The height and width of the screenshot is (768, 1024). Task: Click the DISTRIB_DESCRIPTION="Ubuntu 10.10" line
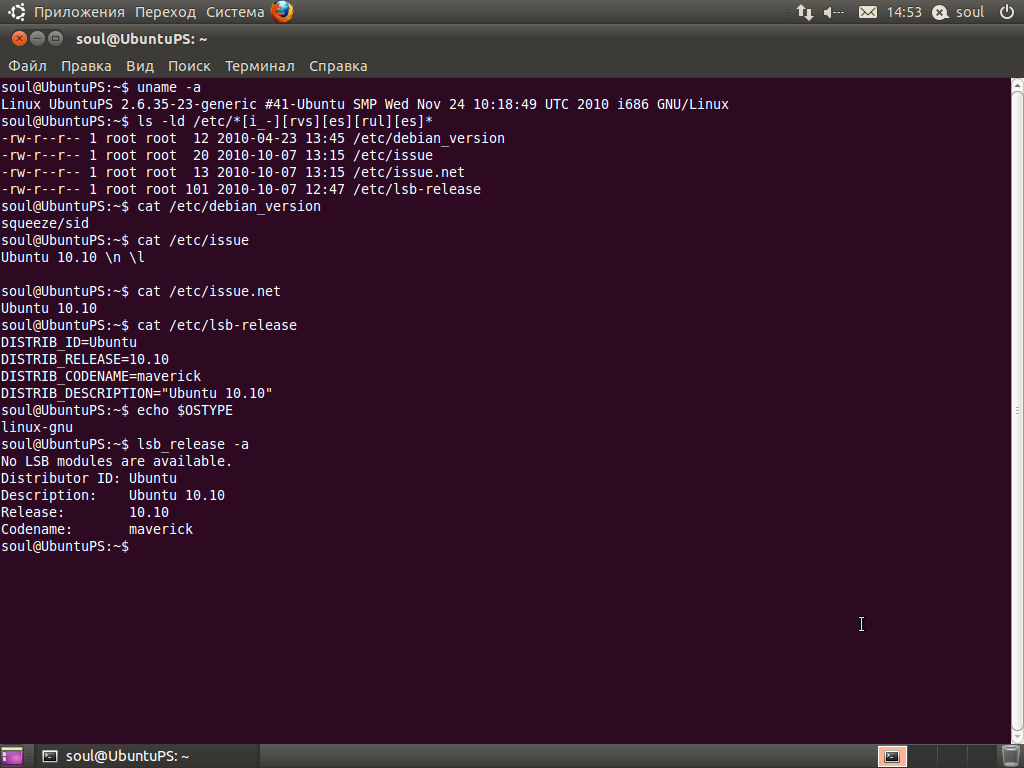point(136,393)
